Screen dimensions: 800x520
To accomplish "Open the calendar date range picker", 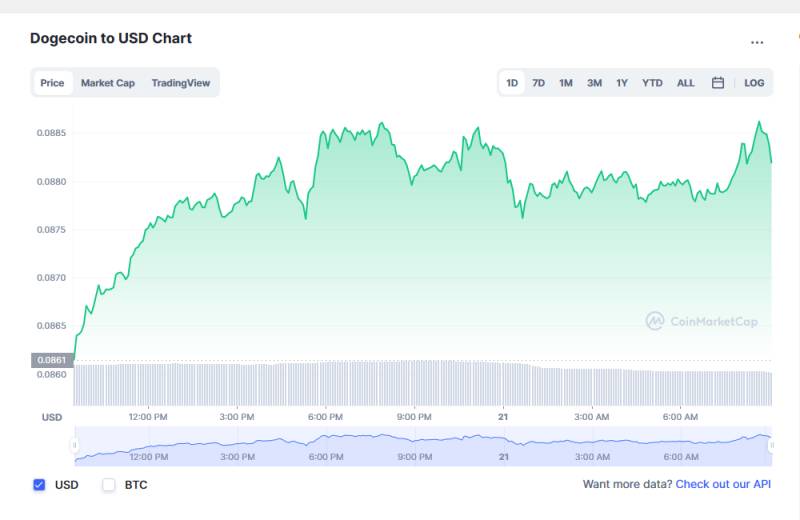I will (x=718, y=83).
